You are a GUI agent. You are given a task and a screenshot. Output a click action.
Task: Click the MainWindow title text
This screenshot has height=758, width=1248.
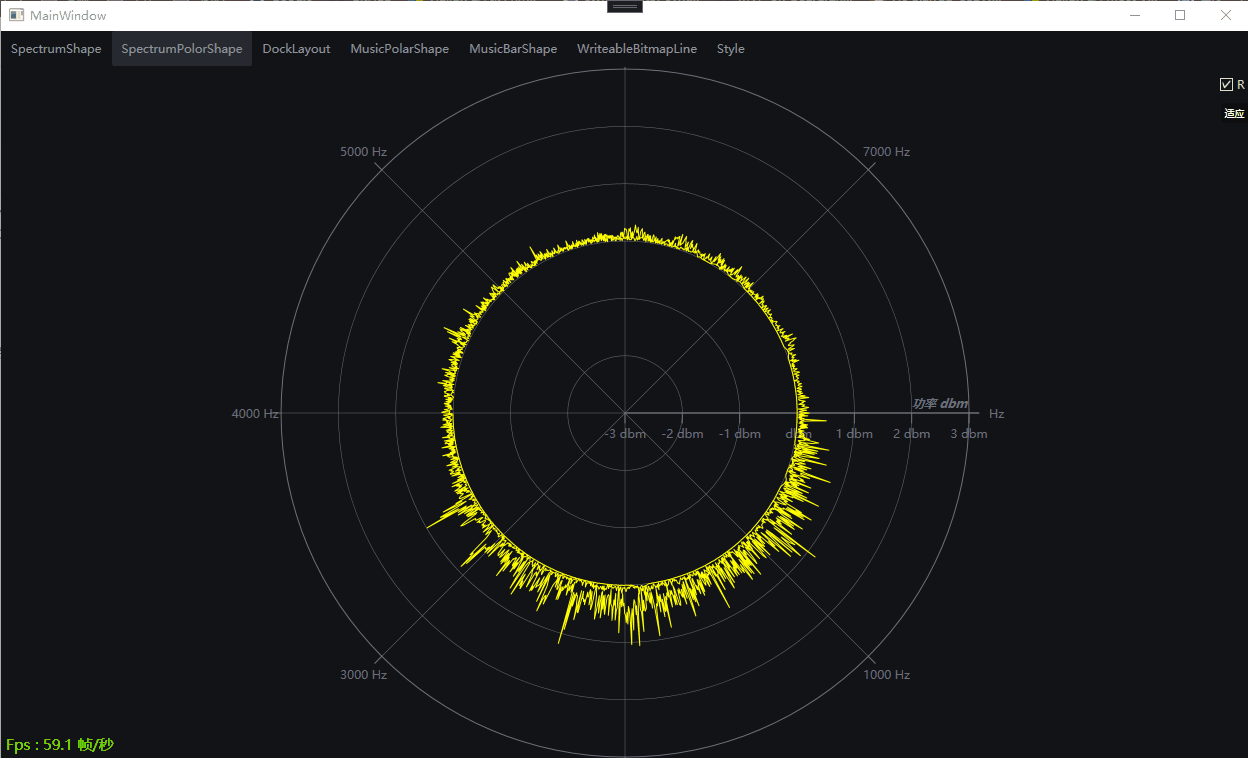68,16
